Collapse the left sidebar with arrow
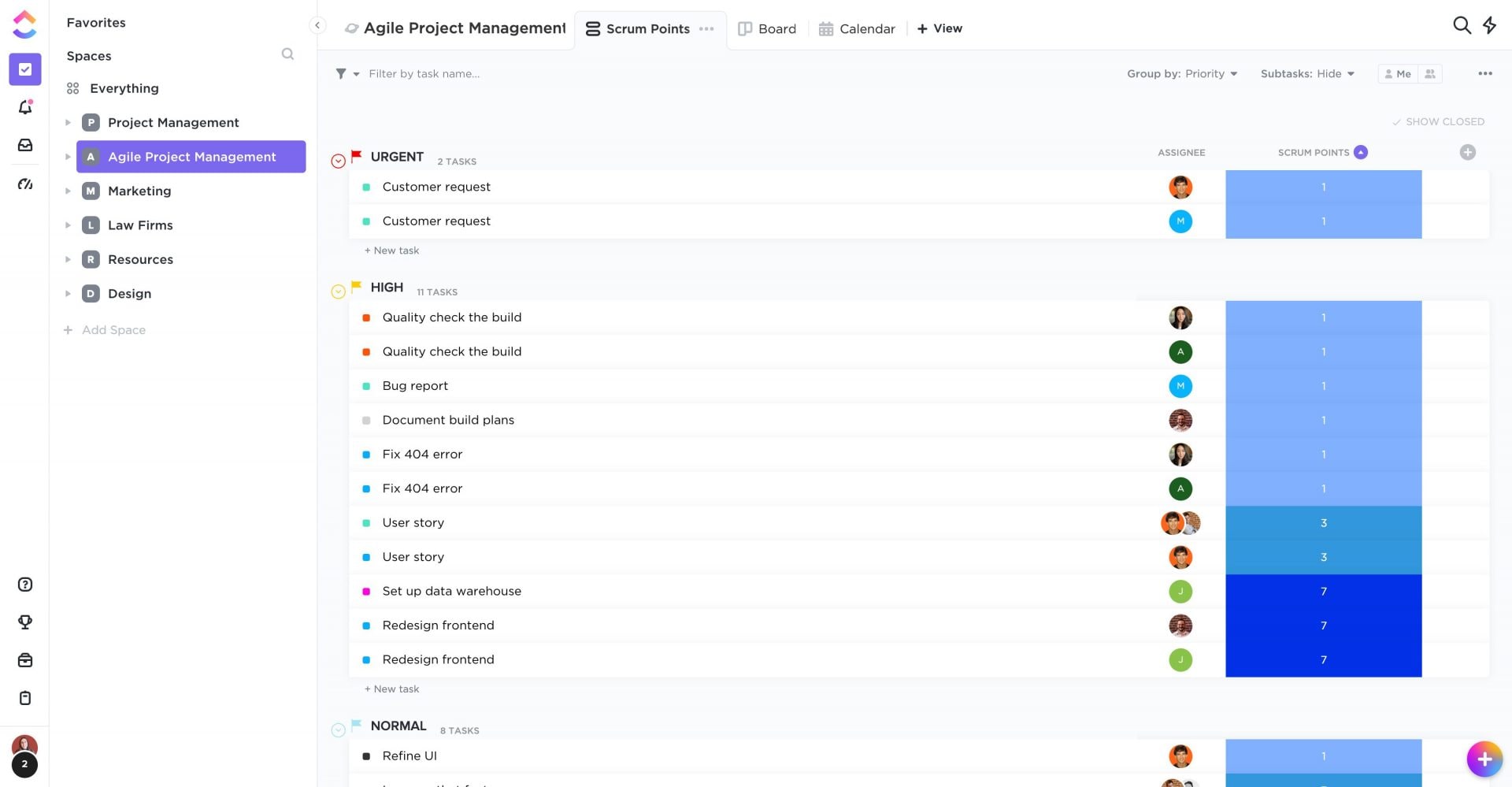 click(317, 25)
